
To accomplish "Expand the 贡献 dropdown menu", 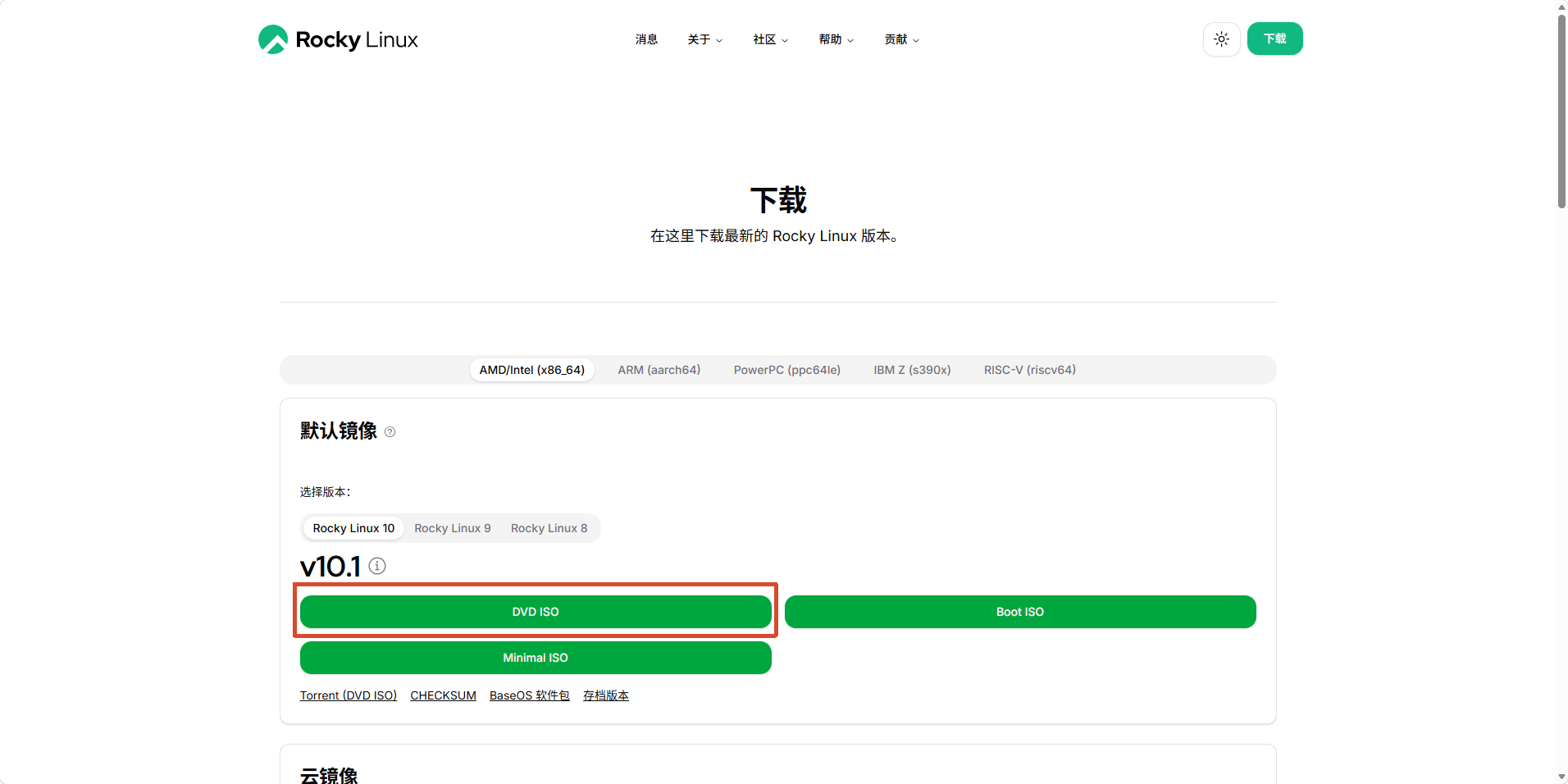I will click(902, 39).
